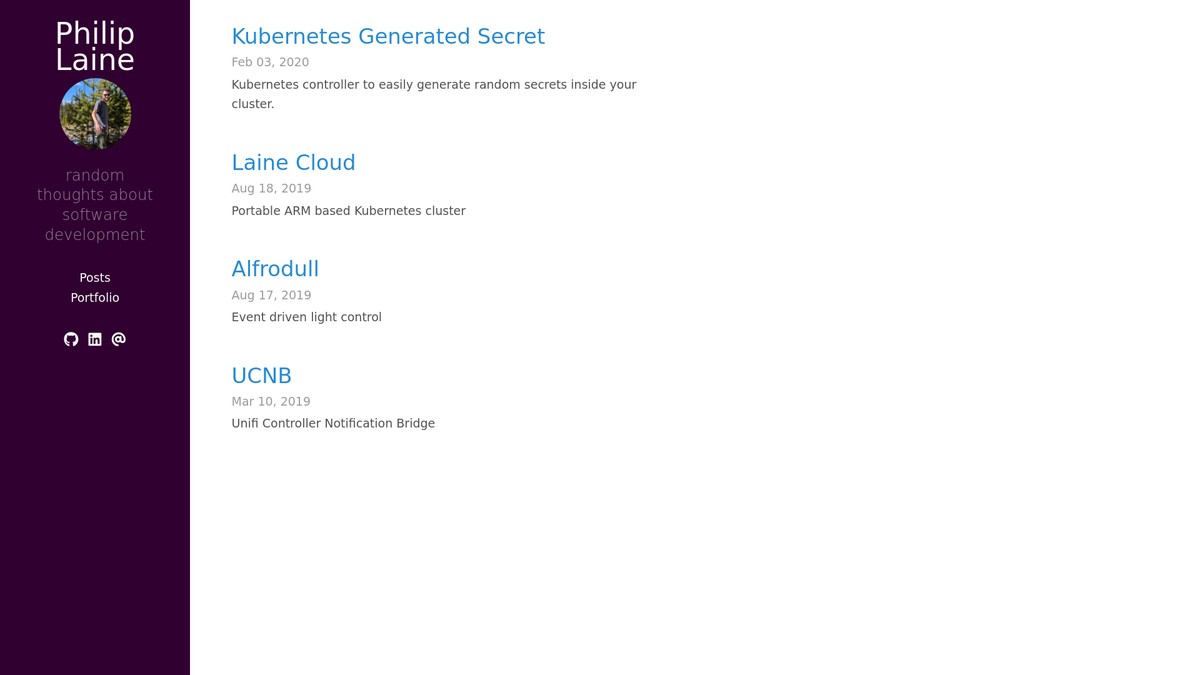This screenshot has height=675, width=1200.
Task: Click the Mar 10, 2019 date
Action: (x=271, y=401)
